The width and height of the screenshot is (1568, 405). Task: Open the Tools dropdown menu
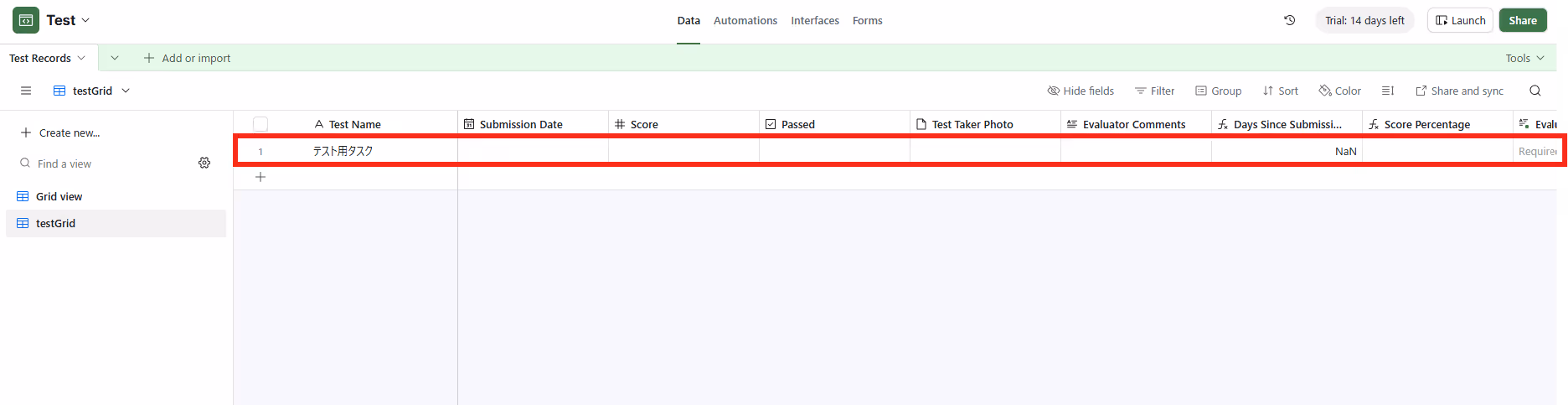(1524, 58)
